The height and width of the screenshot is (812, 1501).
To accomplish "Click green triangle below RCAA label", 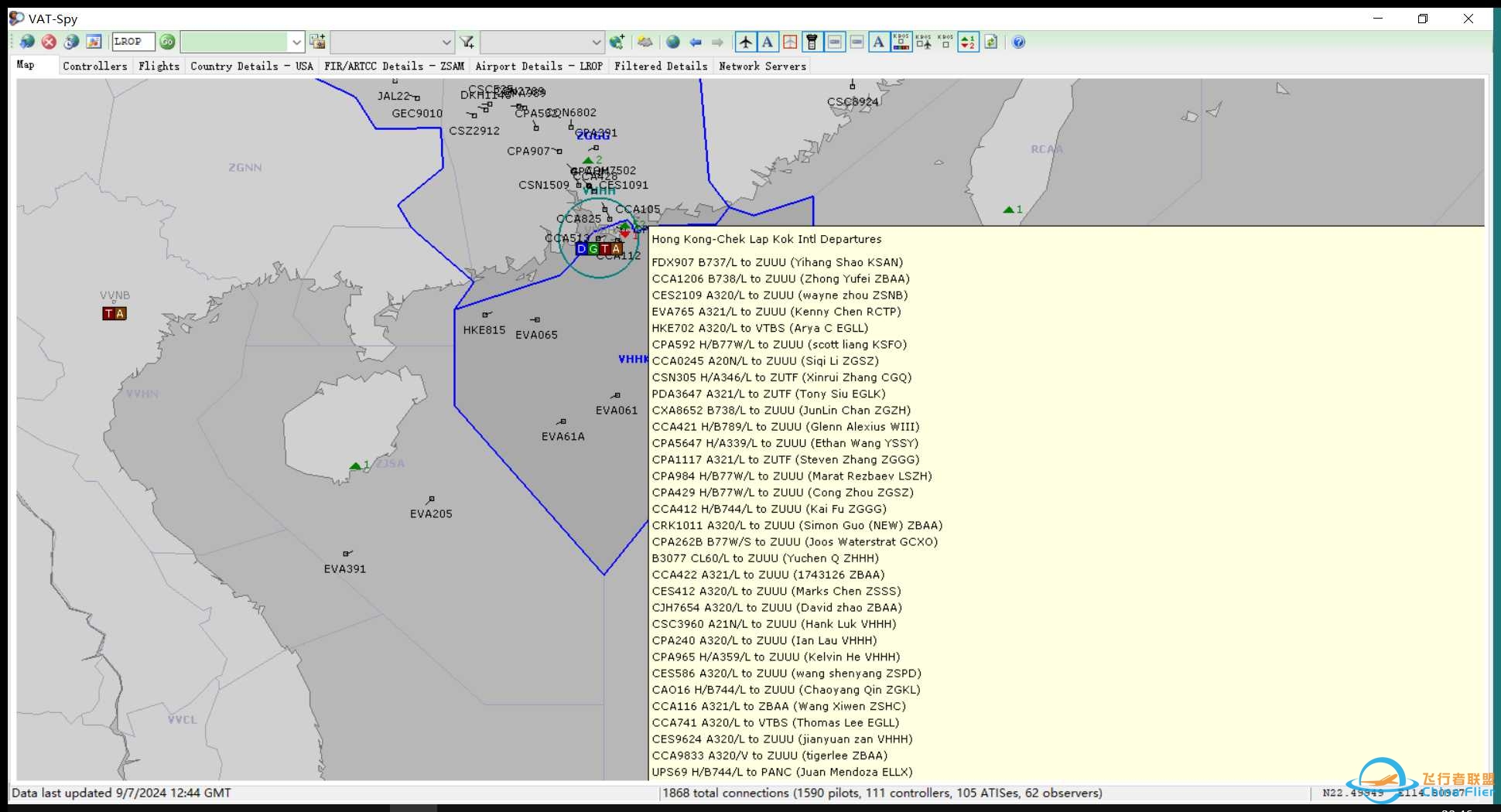I will coord(1008,210).
